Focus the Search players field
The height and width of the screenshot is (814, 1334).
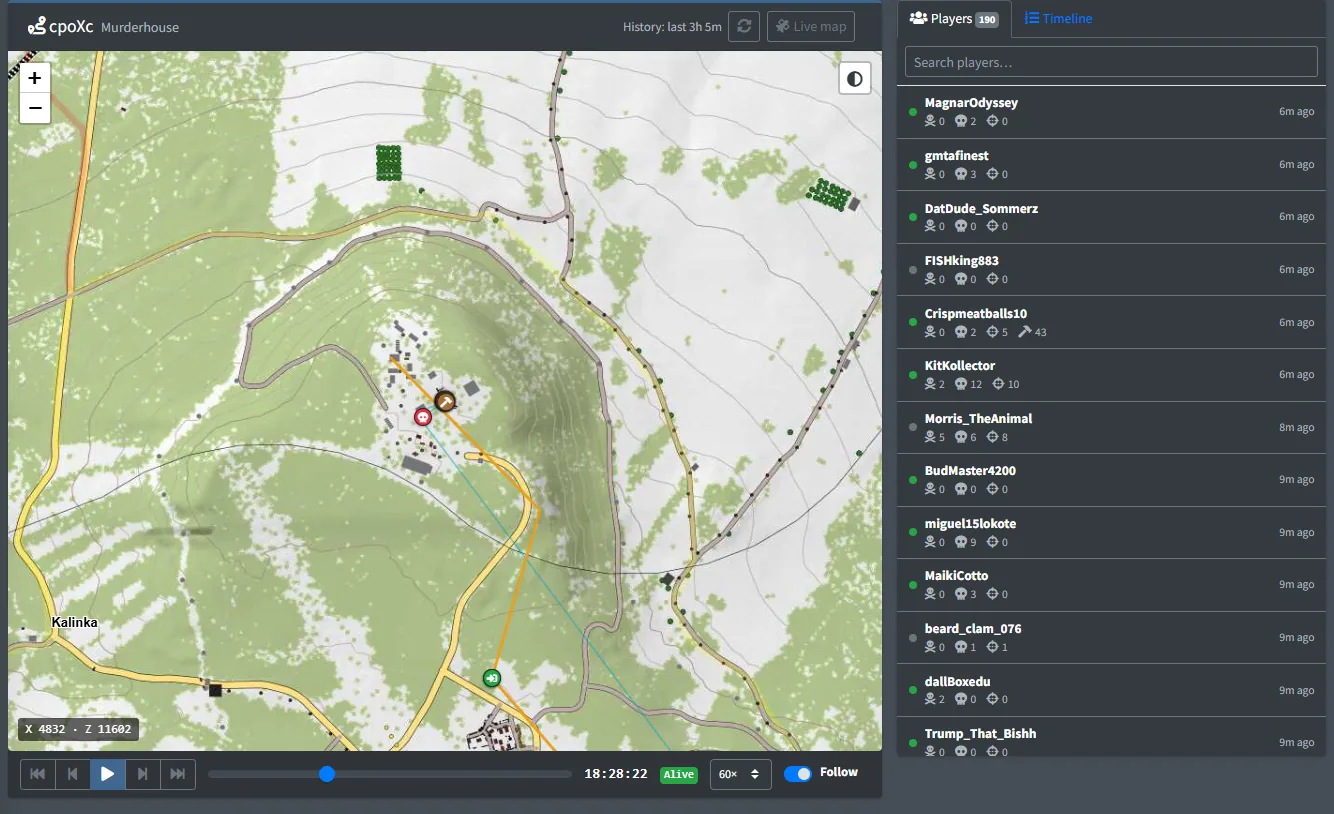[x=1111, y=62]
